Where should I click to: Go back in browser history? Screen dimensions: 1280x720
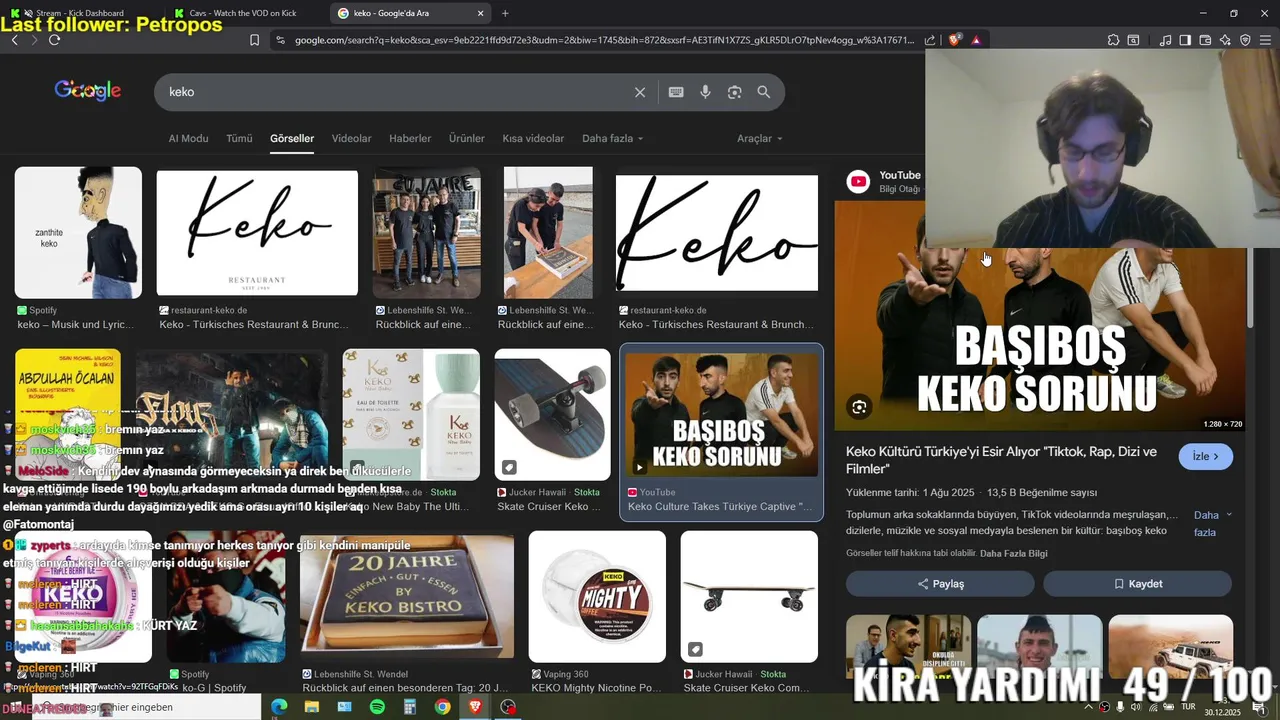14,40
